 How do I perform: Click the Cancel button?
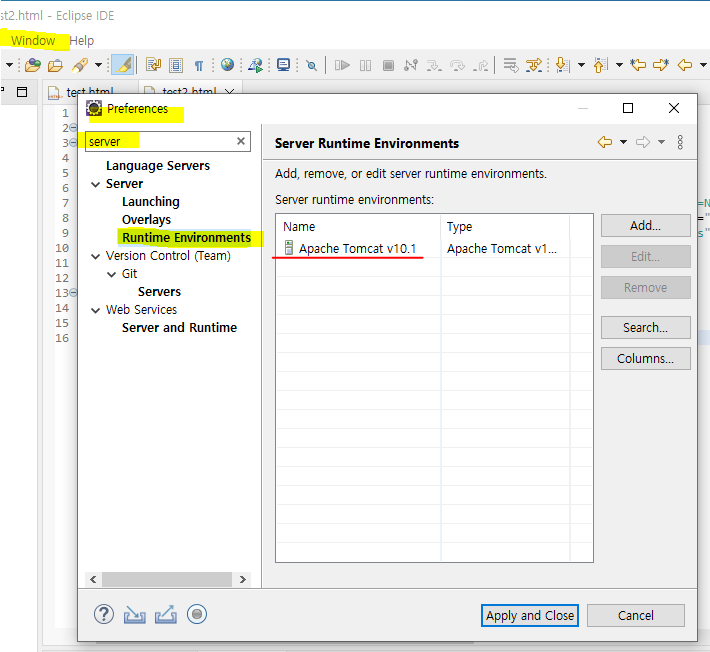(636, 616)
